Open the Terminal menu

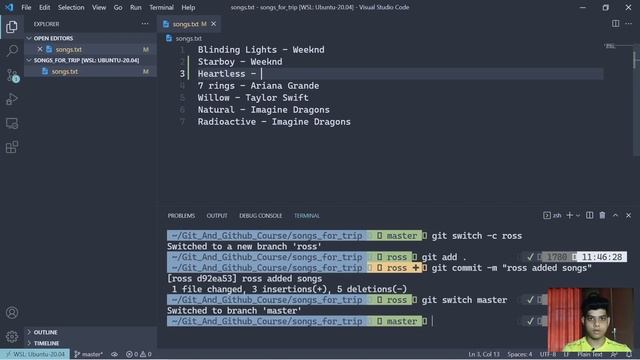[161, 7]
